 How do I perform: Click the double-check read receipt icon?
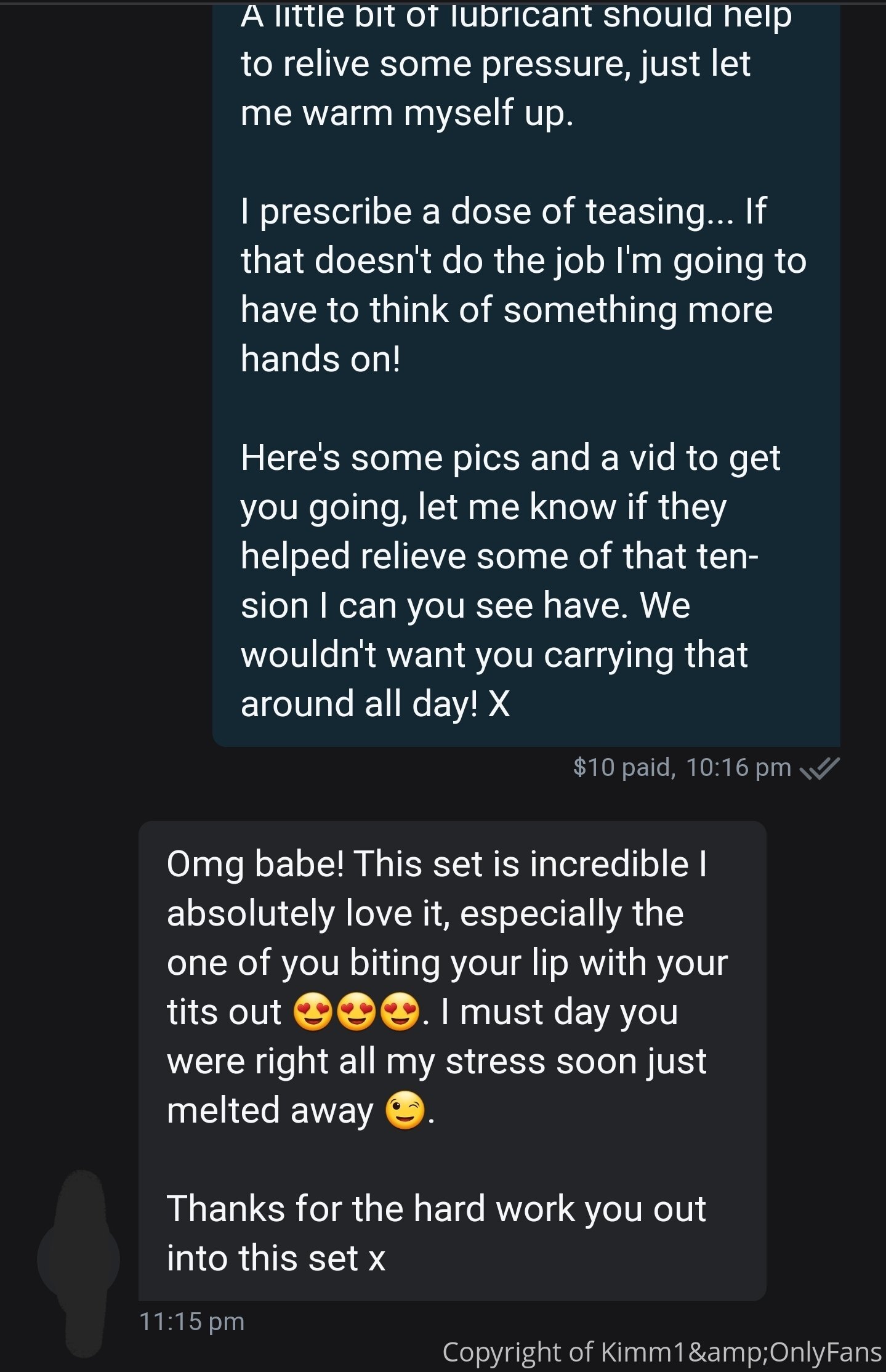click(x=820, y=768)
